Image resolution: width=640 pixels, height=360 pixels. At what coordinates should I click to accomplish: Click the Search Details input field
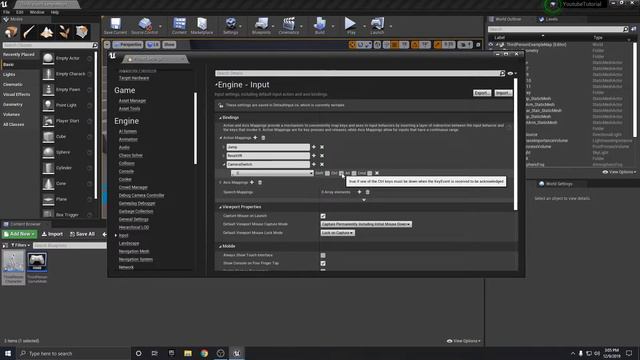[360, 73]
